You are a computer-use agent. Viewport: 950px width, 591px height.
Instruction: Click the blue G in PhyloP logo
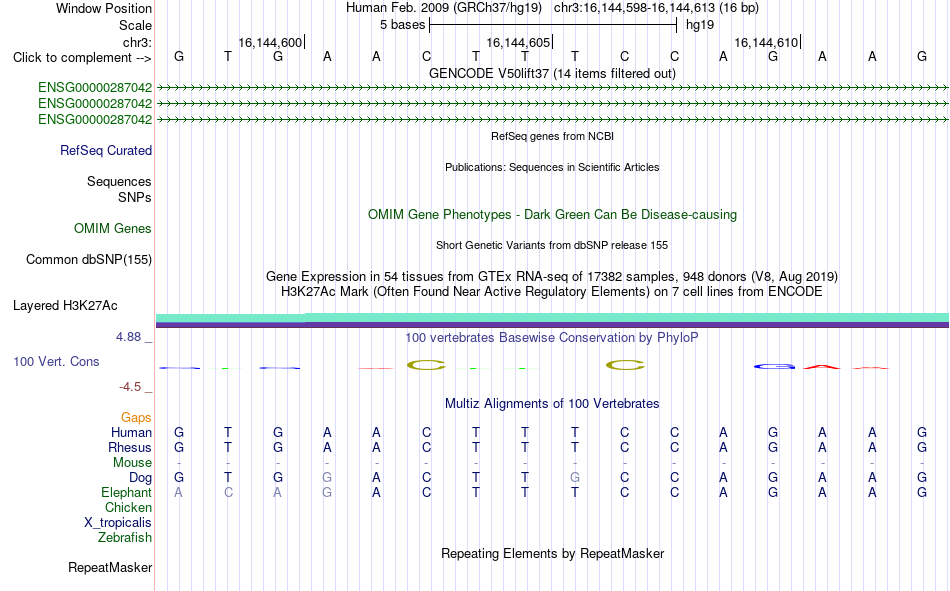(x=774, y=366)
